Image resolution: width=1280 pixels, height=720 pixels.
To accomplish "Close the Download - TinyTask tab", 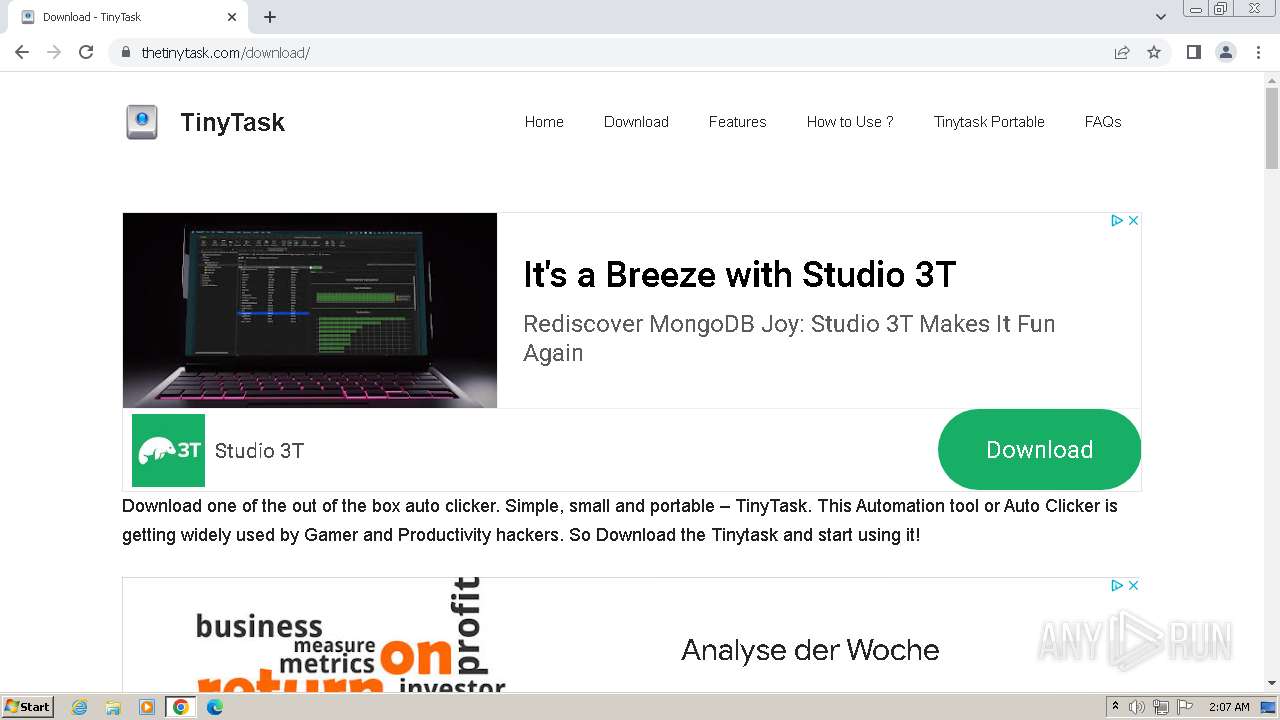I will tap(232, 17).
